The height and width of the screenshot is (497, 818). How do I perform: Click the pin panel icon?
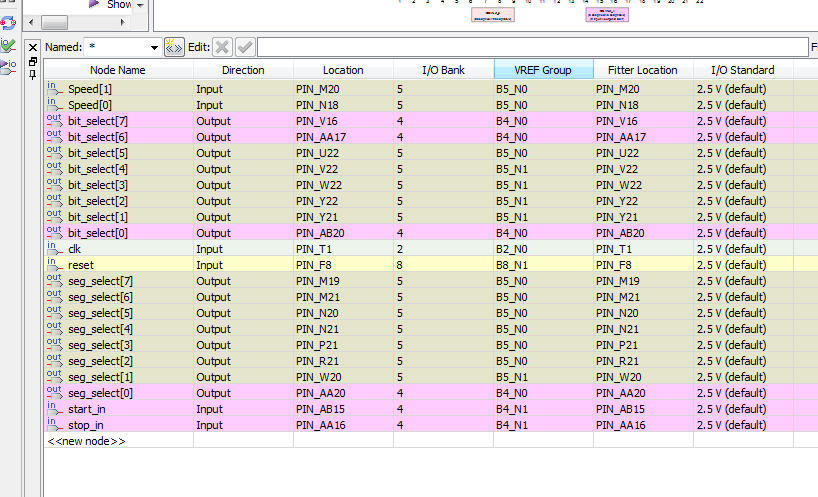33,75
